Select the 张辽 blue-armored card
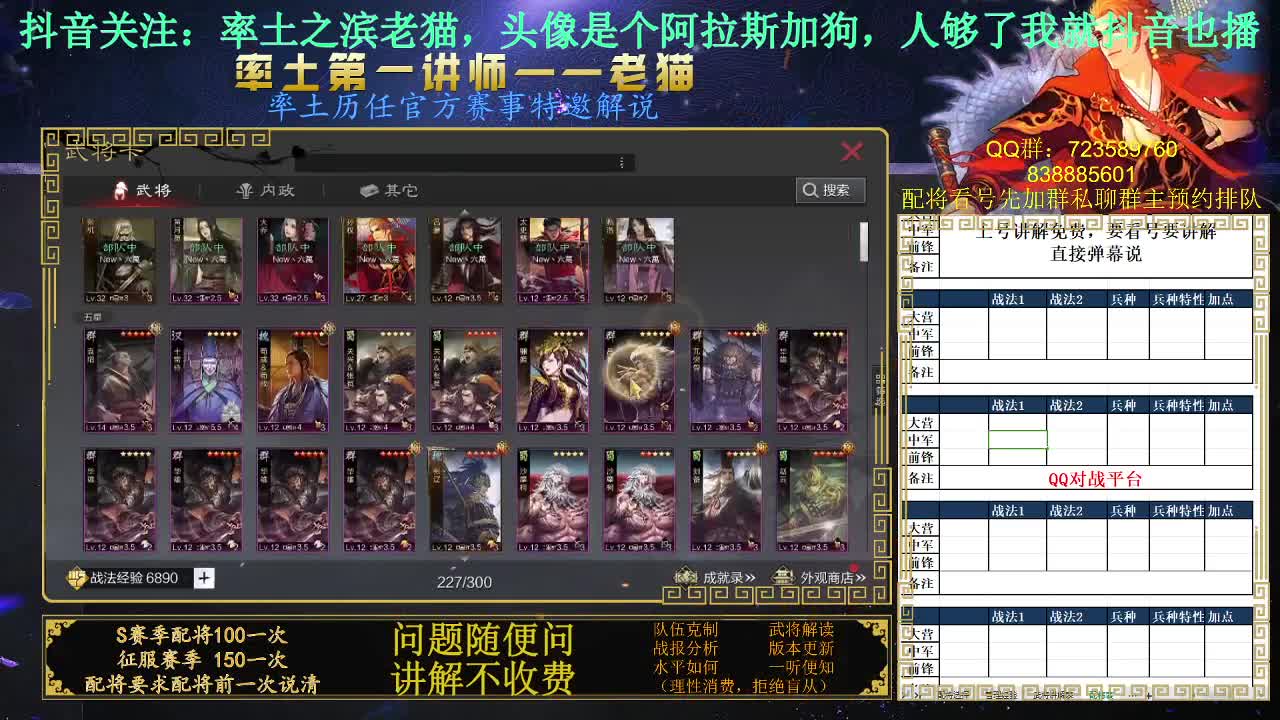Screen dimensions: 1280x720 (x=465, y=500)
